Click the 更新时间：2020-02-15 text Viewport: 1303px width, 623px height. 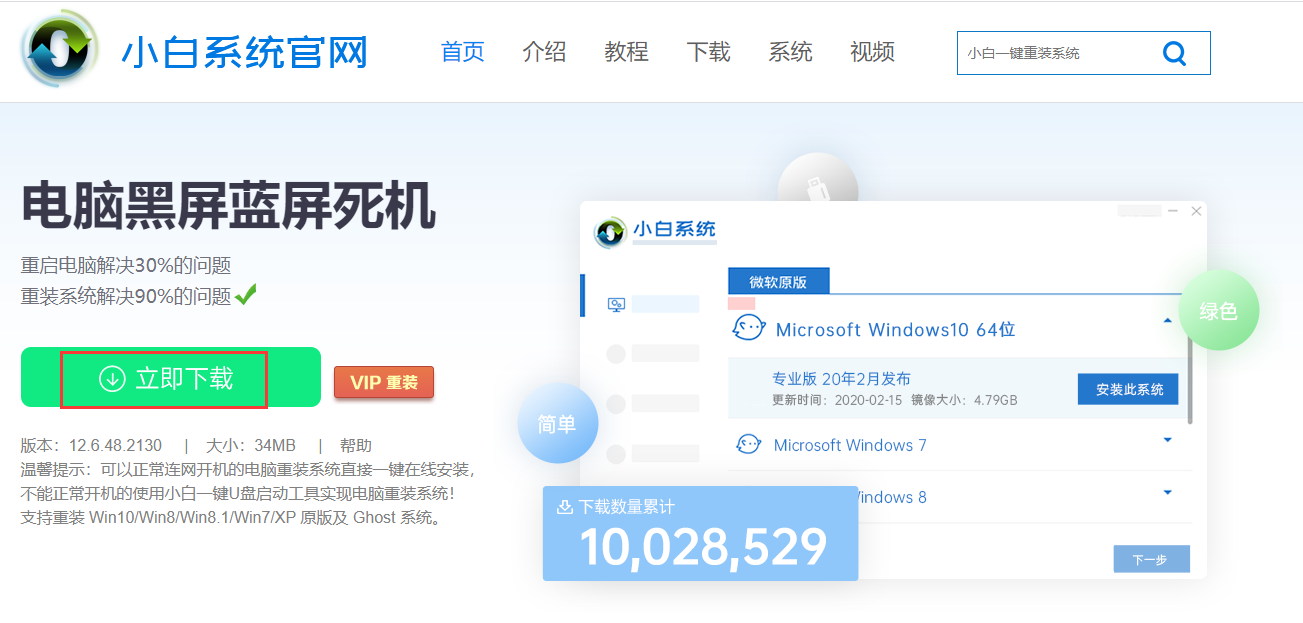pos(836,400)
